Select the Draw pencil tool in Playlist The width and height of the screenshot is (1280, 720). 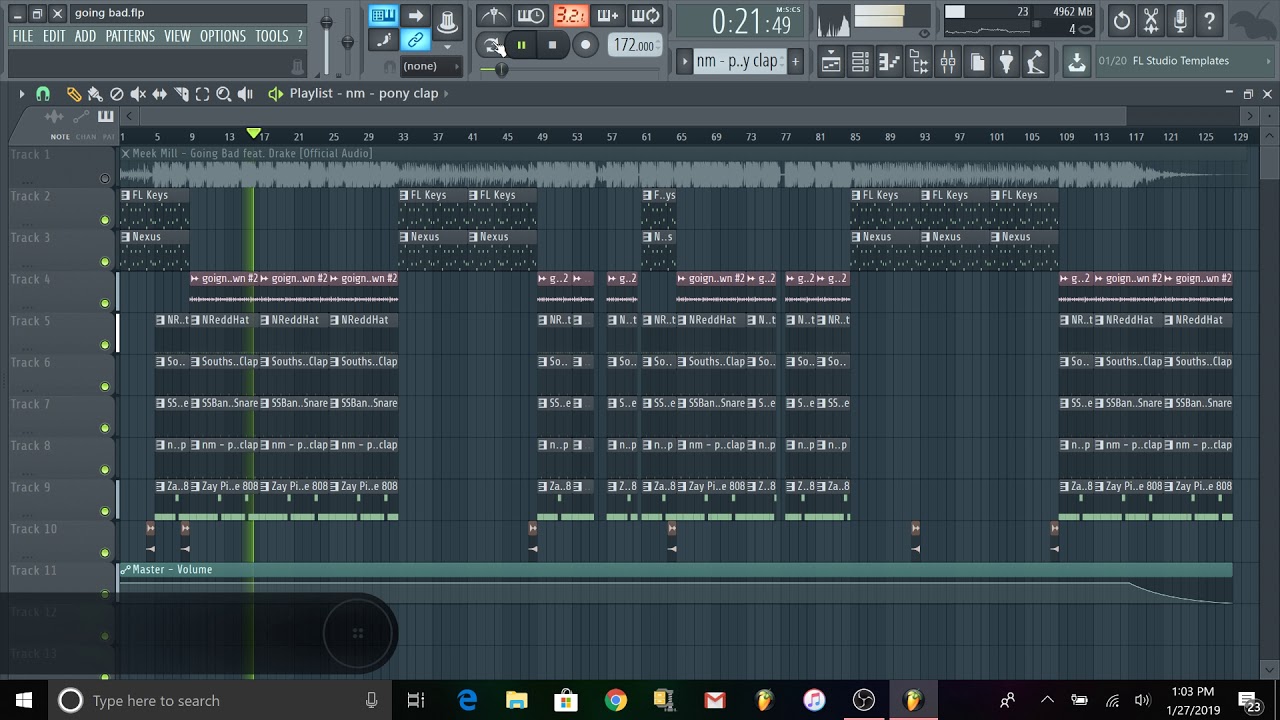pos(74,93)
